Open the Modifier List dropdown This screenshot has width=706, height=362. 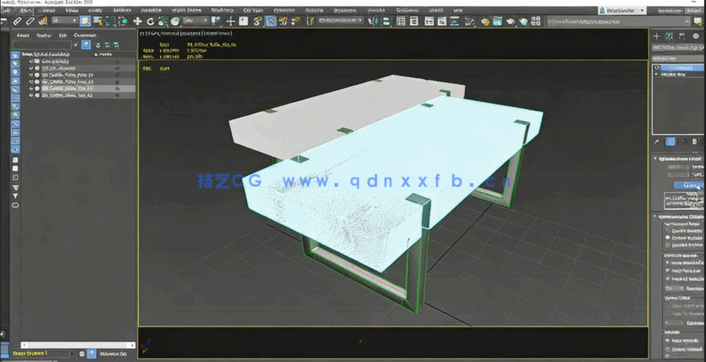tap(678, 58)
